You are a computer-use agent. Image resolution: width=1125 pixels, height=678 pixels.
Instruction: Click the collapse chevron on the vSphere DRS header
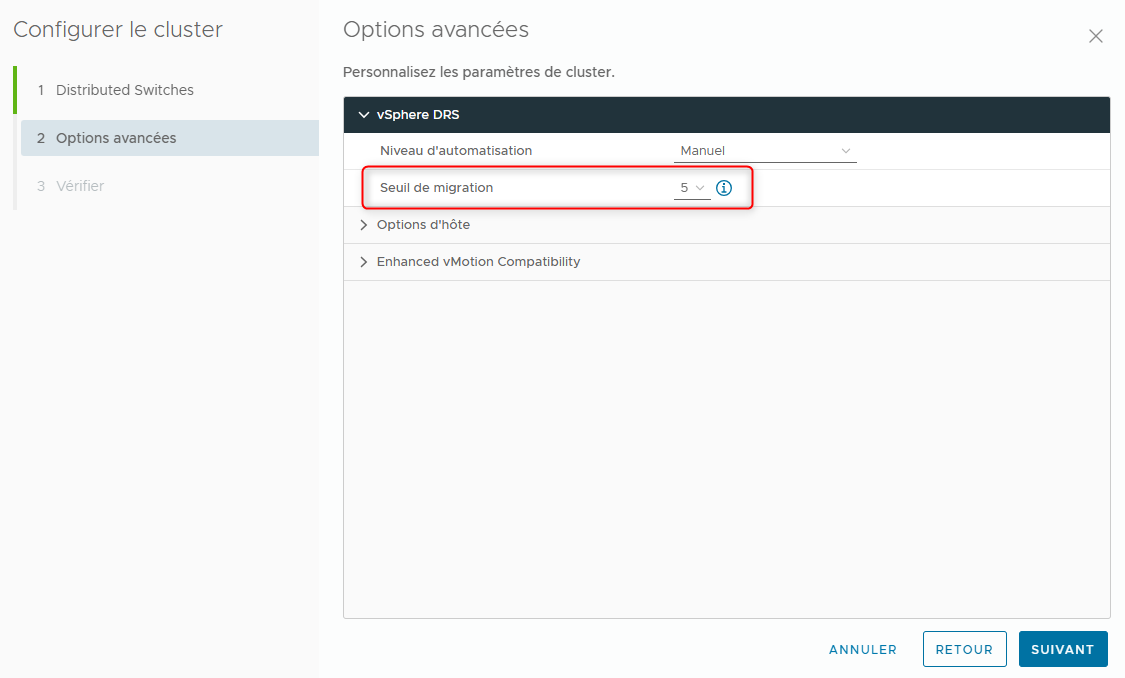(x=364, y=114)
